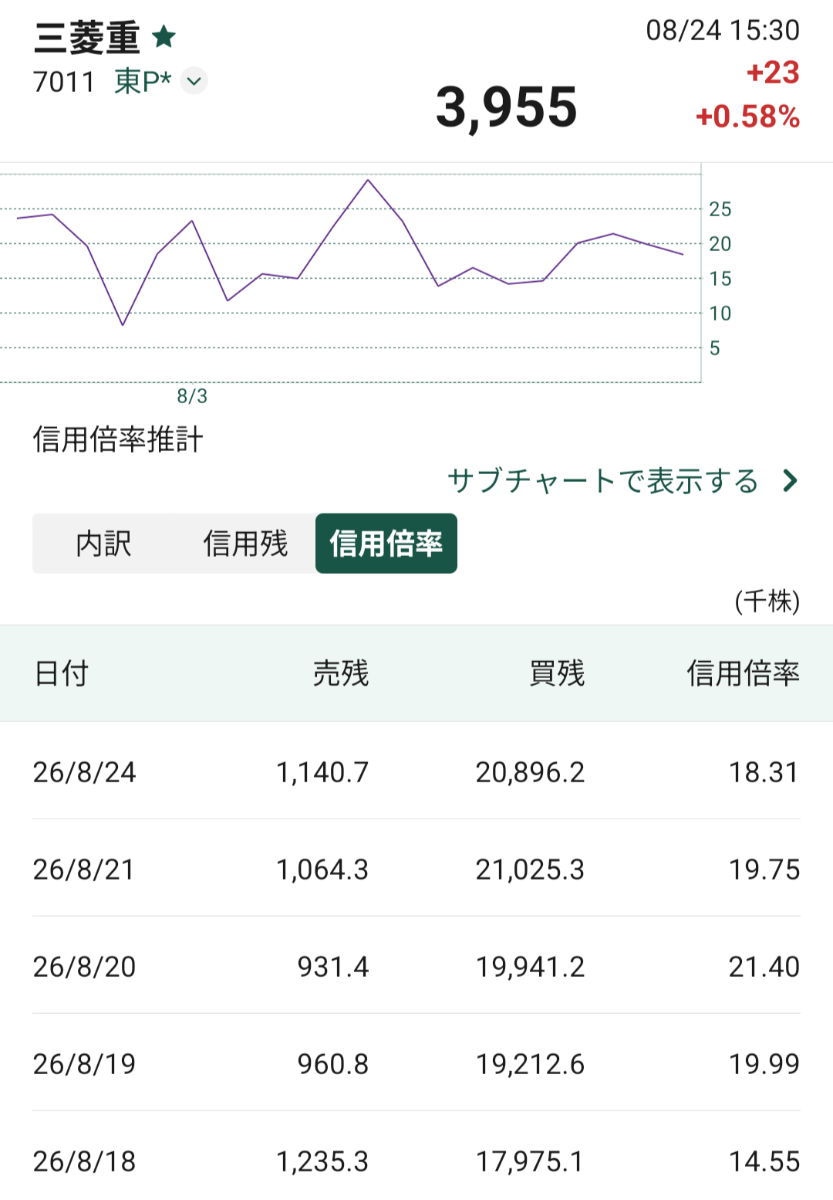This screenshot has height=1200, width=833.
Task: Click the 1,140.7 売残 value
Action: click(x=323, y=772)
